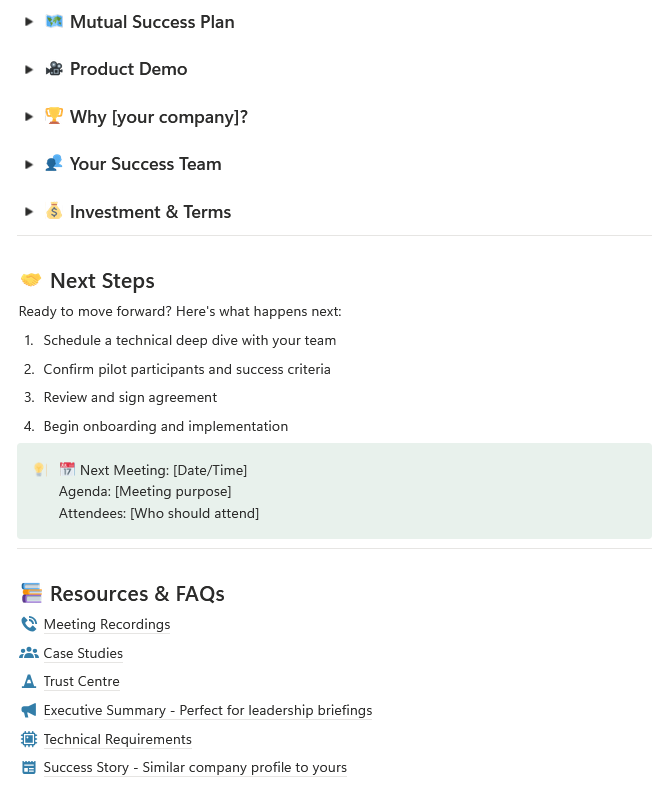Viewport: 667px width, 790px height.
Task: Expand the Your Success Team toggle
Action: 29,164
